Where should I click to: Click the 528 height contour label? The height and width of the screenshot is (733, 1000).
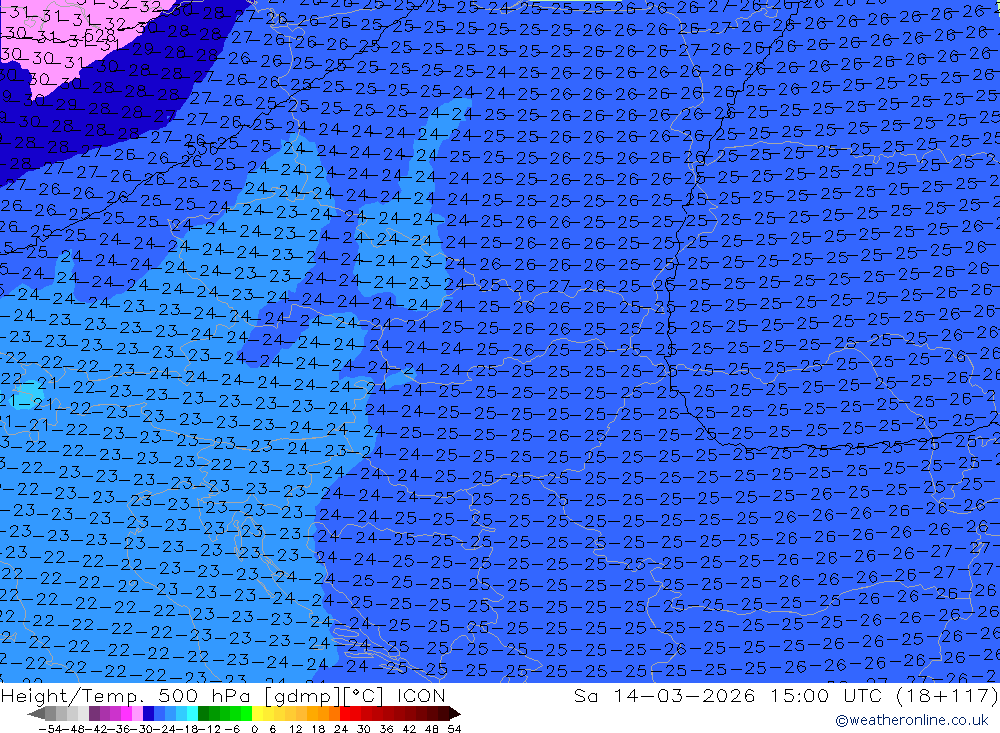pos(99,36)
